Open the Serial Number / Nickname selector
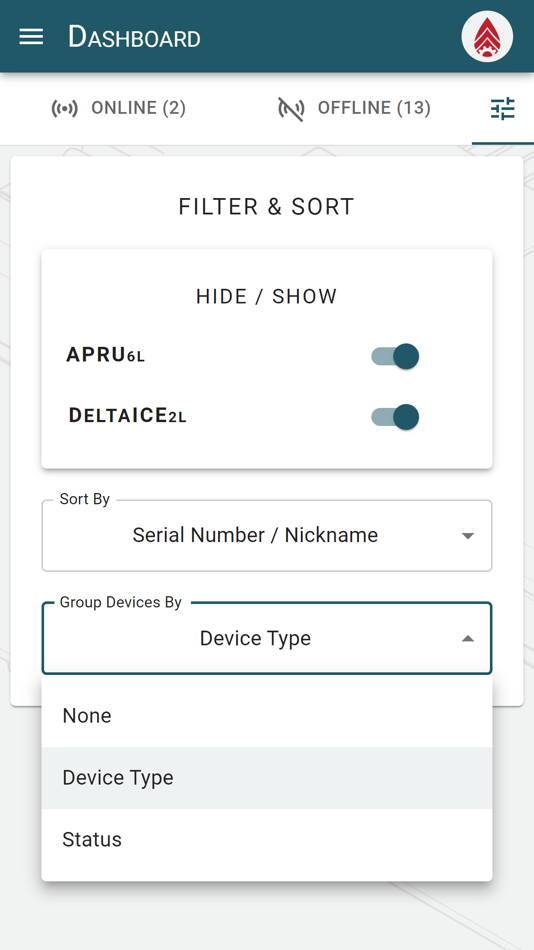The height and width of the screenshot is (950, 534). click(267, 536)
